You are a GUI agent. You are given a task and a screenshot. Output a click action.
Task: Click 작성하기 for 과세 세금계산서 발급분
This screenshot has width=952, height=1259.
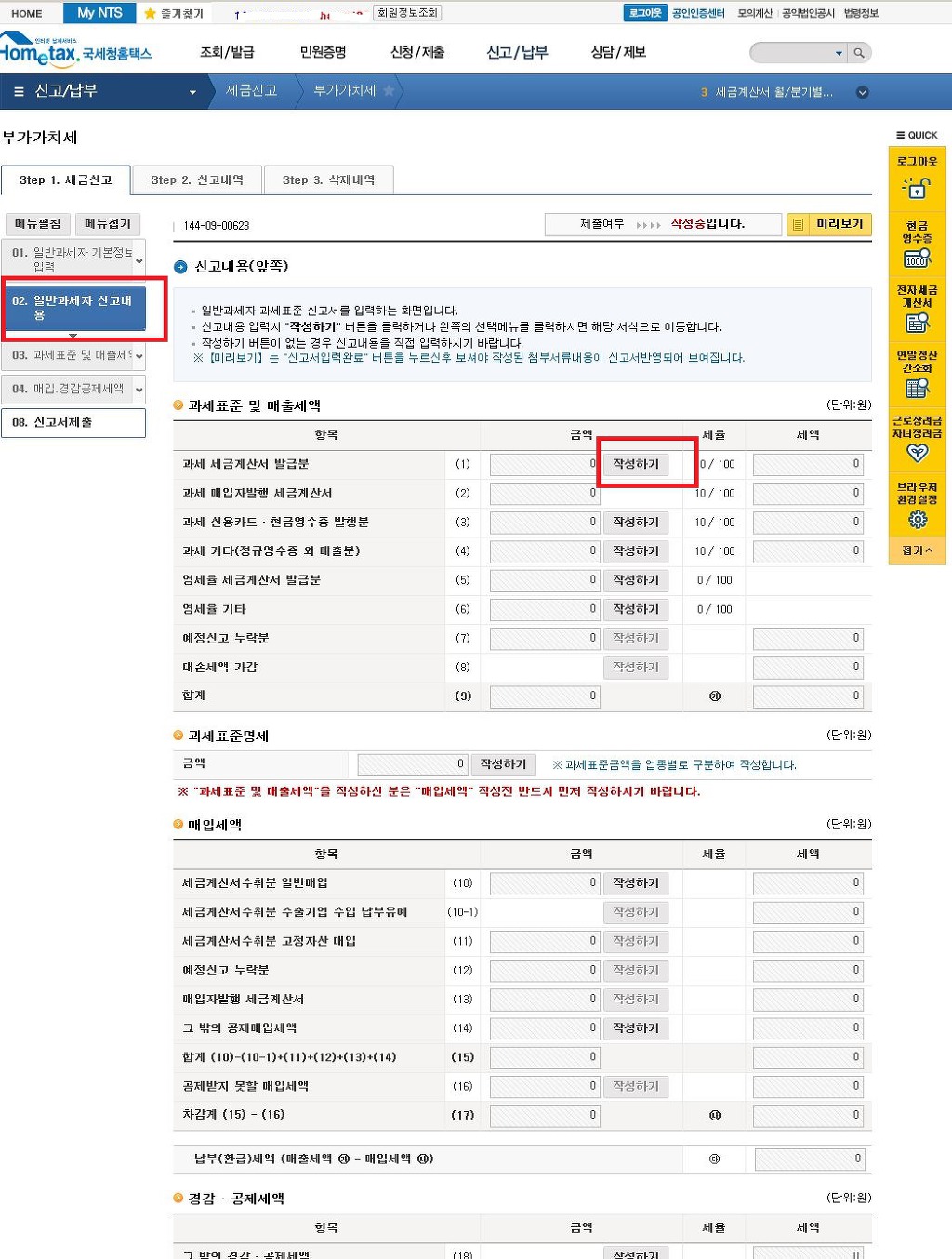pos(636,464)
